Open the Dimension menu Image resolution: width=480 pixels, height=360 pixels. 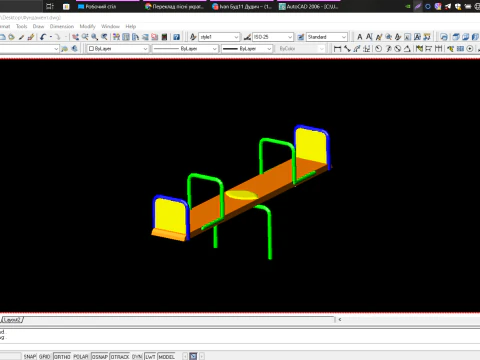[x=62, y=26]
